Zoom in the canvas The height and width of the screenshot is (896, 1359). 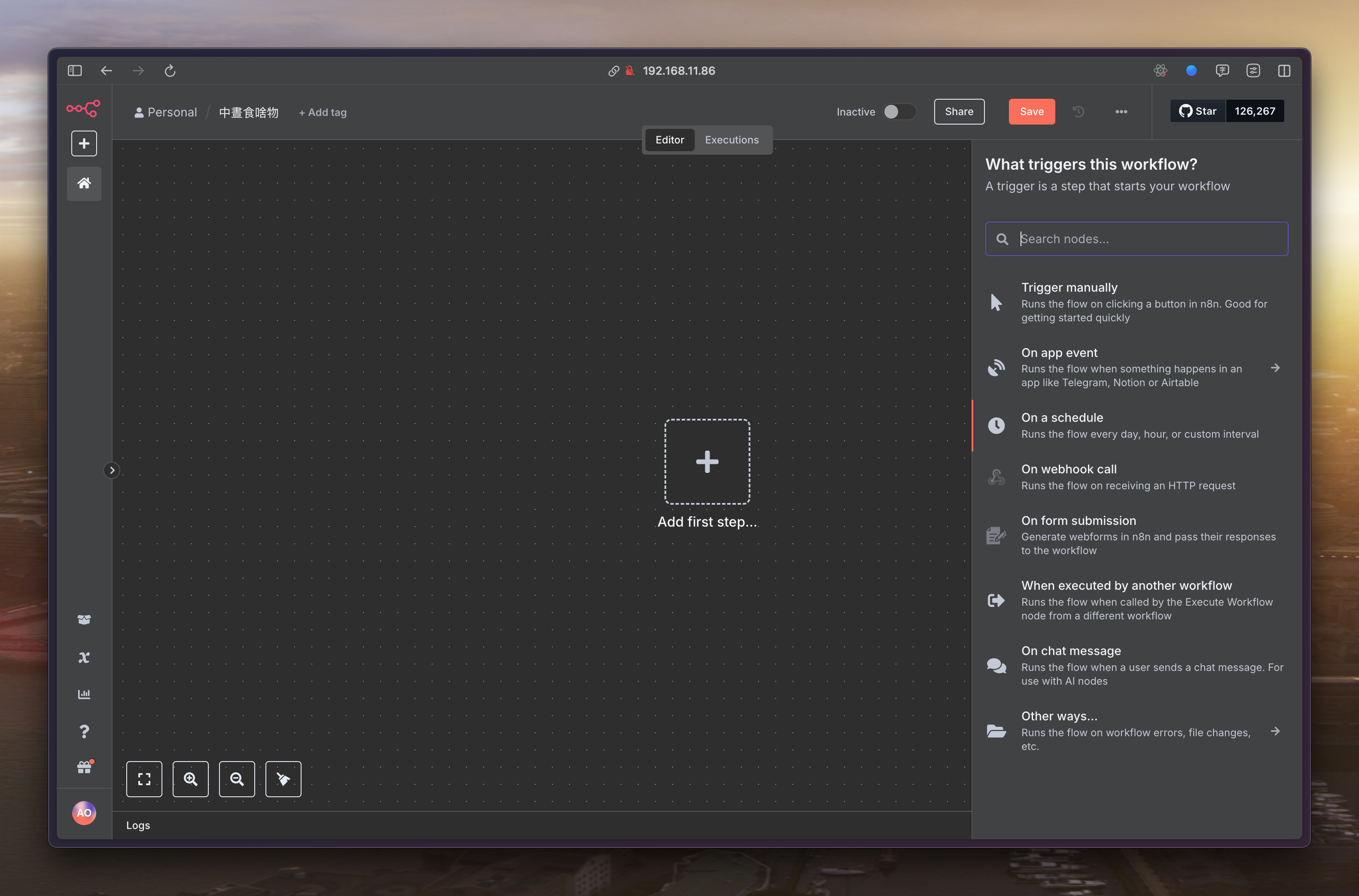(x=190, y=779)
